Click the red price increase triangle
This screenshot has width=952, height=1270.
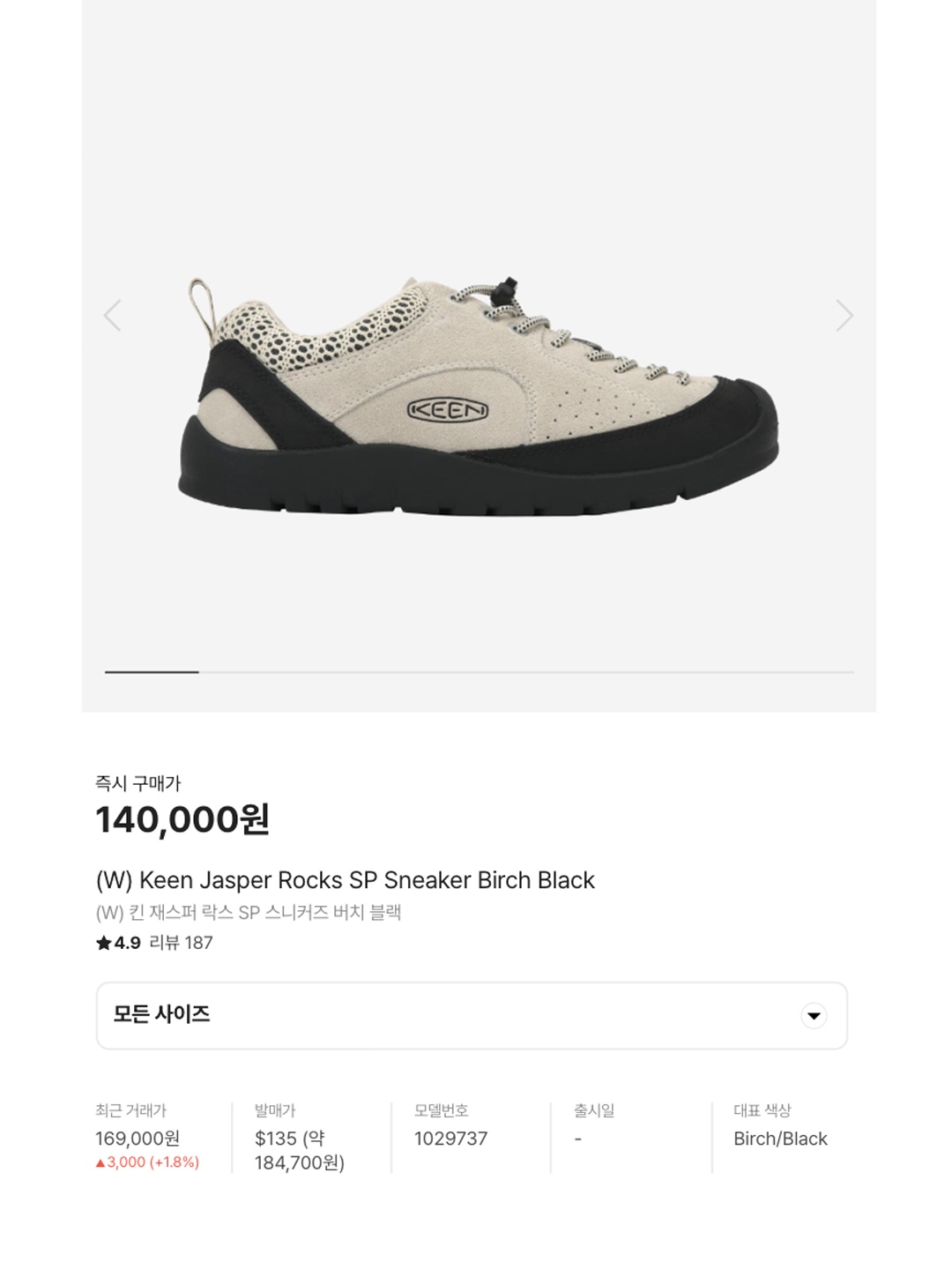[100, 1163]
